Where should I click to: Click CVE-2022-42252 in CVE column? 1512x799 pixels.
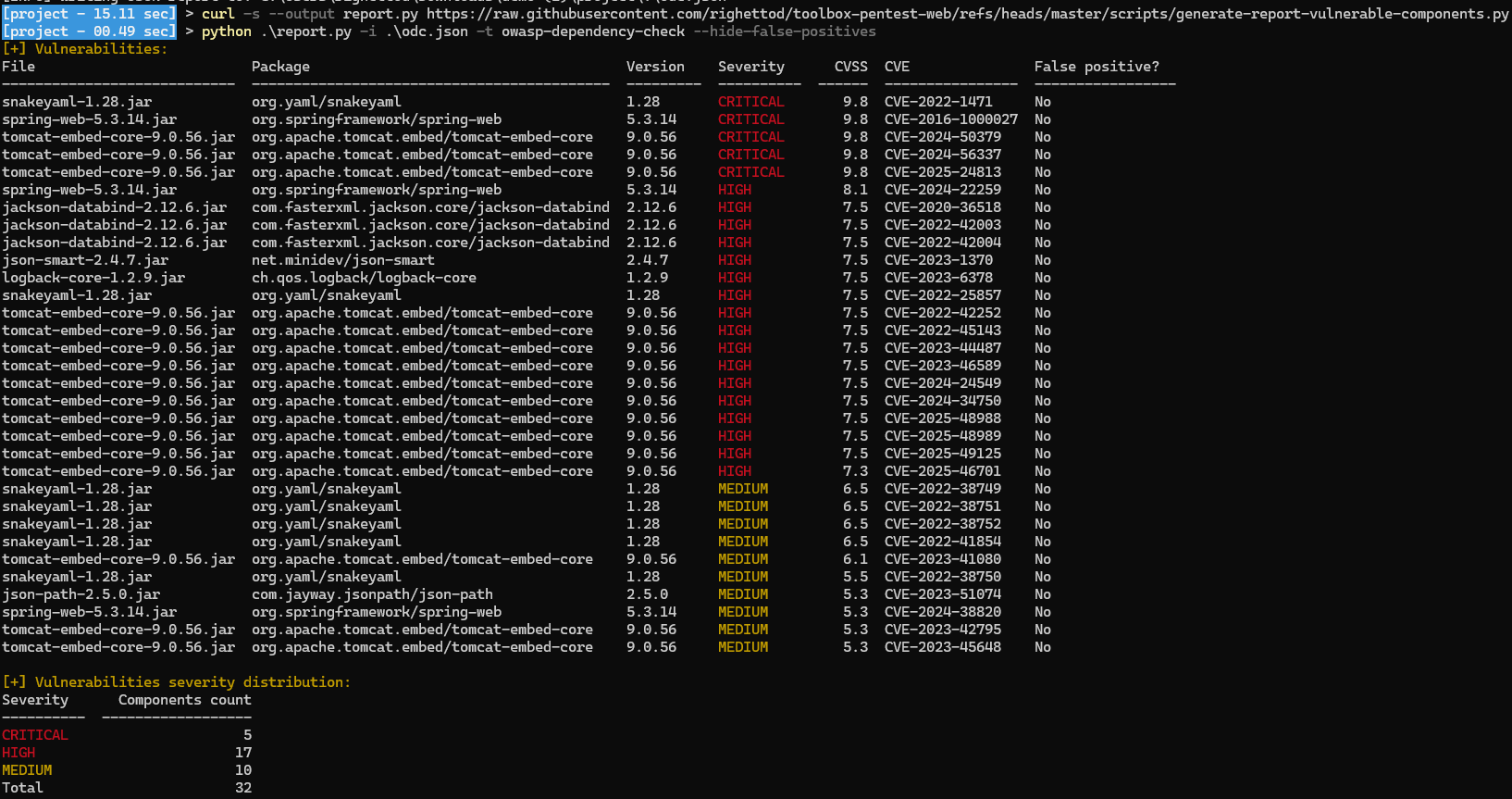point(943,313)
